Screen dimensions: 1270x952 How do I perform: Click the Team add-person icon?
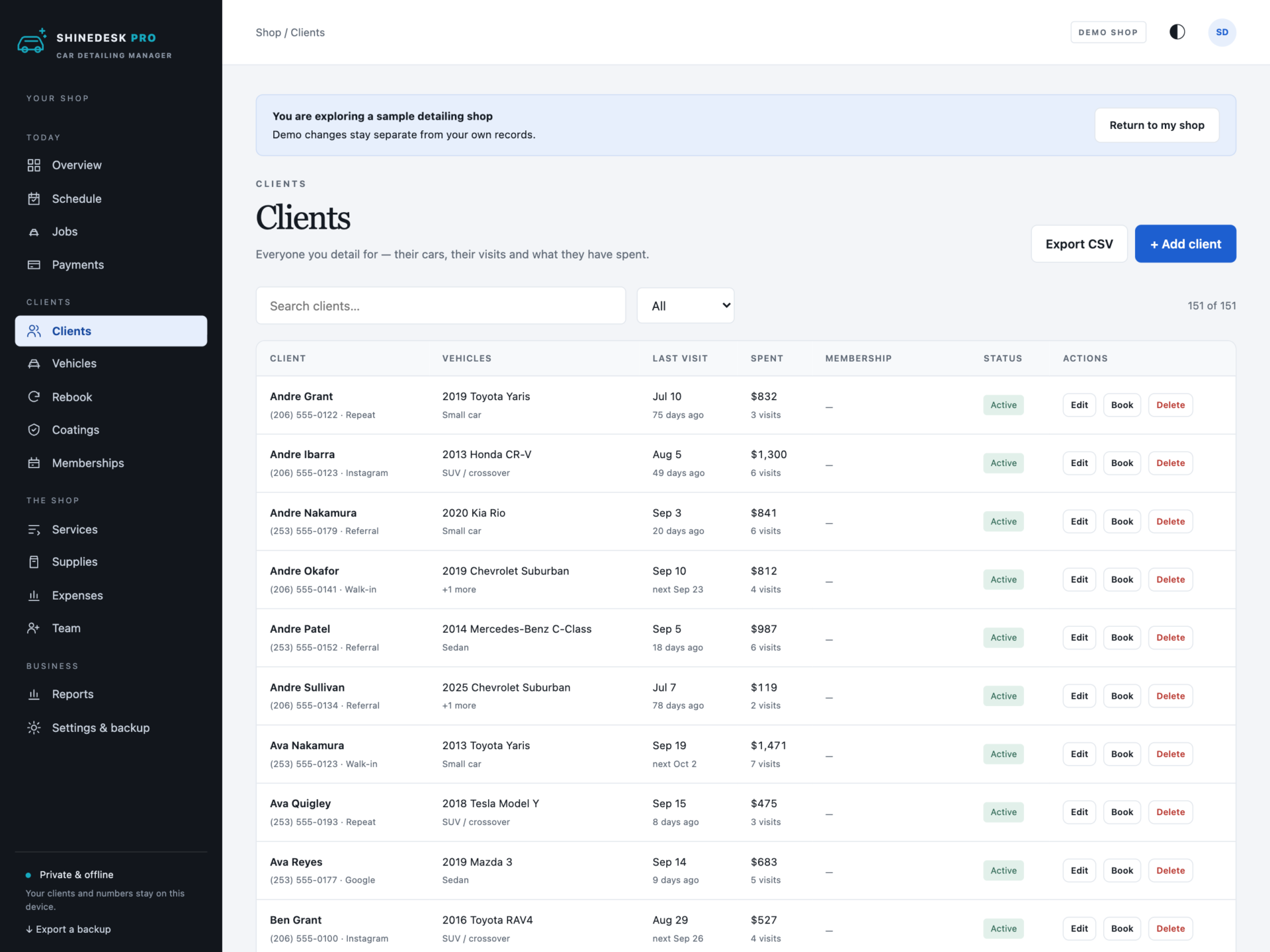(x=34, y=628)
